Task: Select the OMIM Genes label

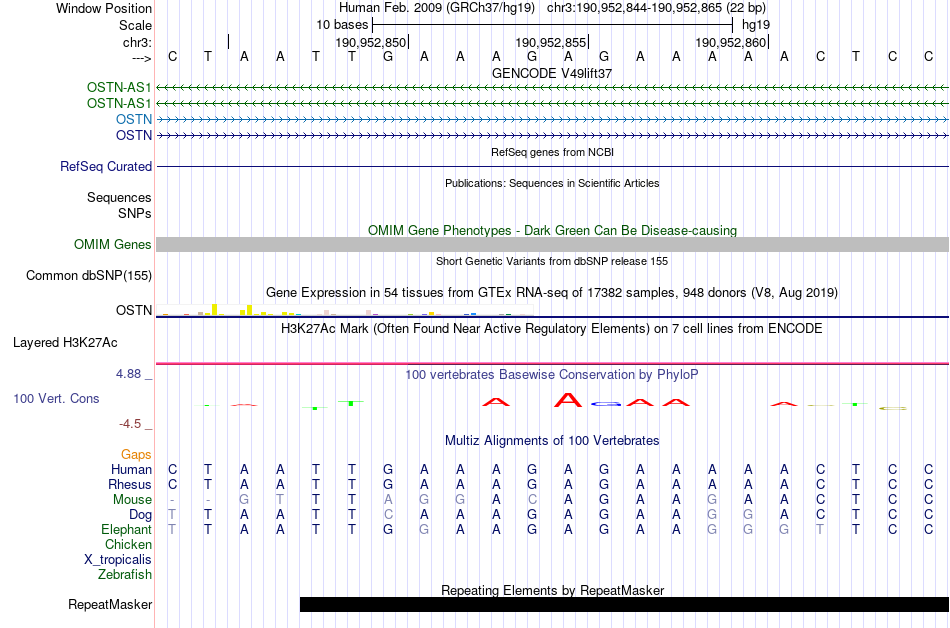Action: coord(113,245)
